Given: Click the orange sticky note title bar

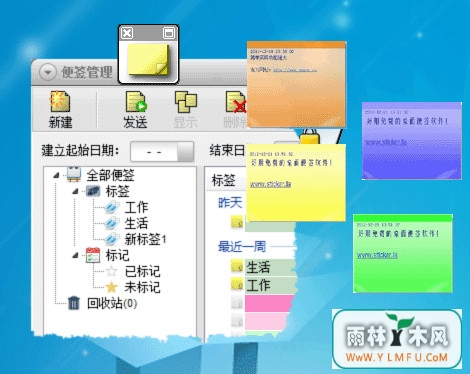Looking at the screenshot, I should (x=296, y=45).
